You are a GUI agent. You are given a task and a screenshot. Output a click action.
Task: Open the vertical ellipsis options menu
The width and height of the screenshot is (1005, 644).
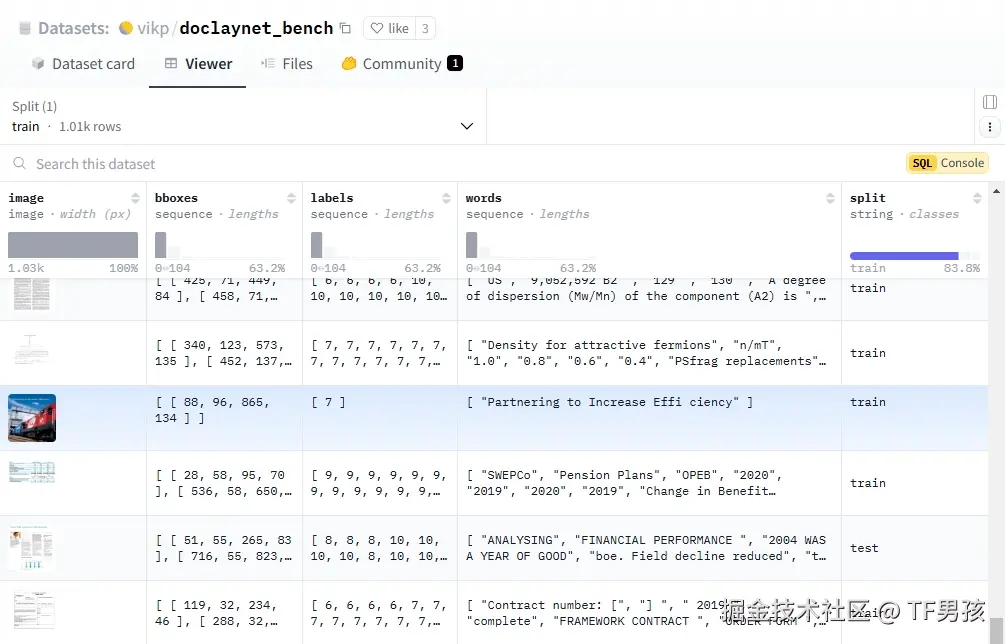(989, 127)
